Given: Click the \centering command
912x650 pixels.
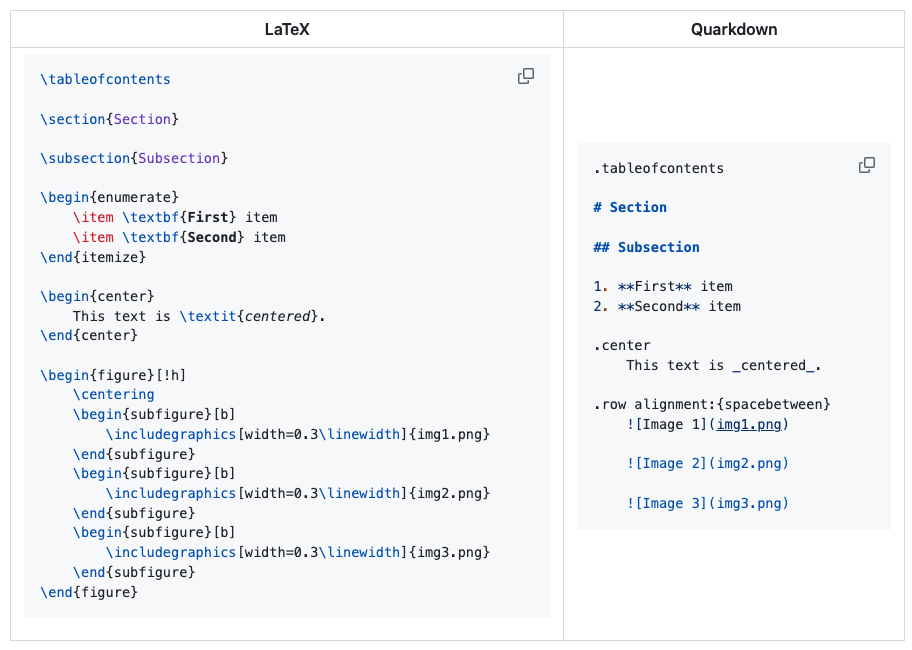Looking at the screenshot, I should [x=113, y=395].
